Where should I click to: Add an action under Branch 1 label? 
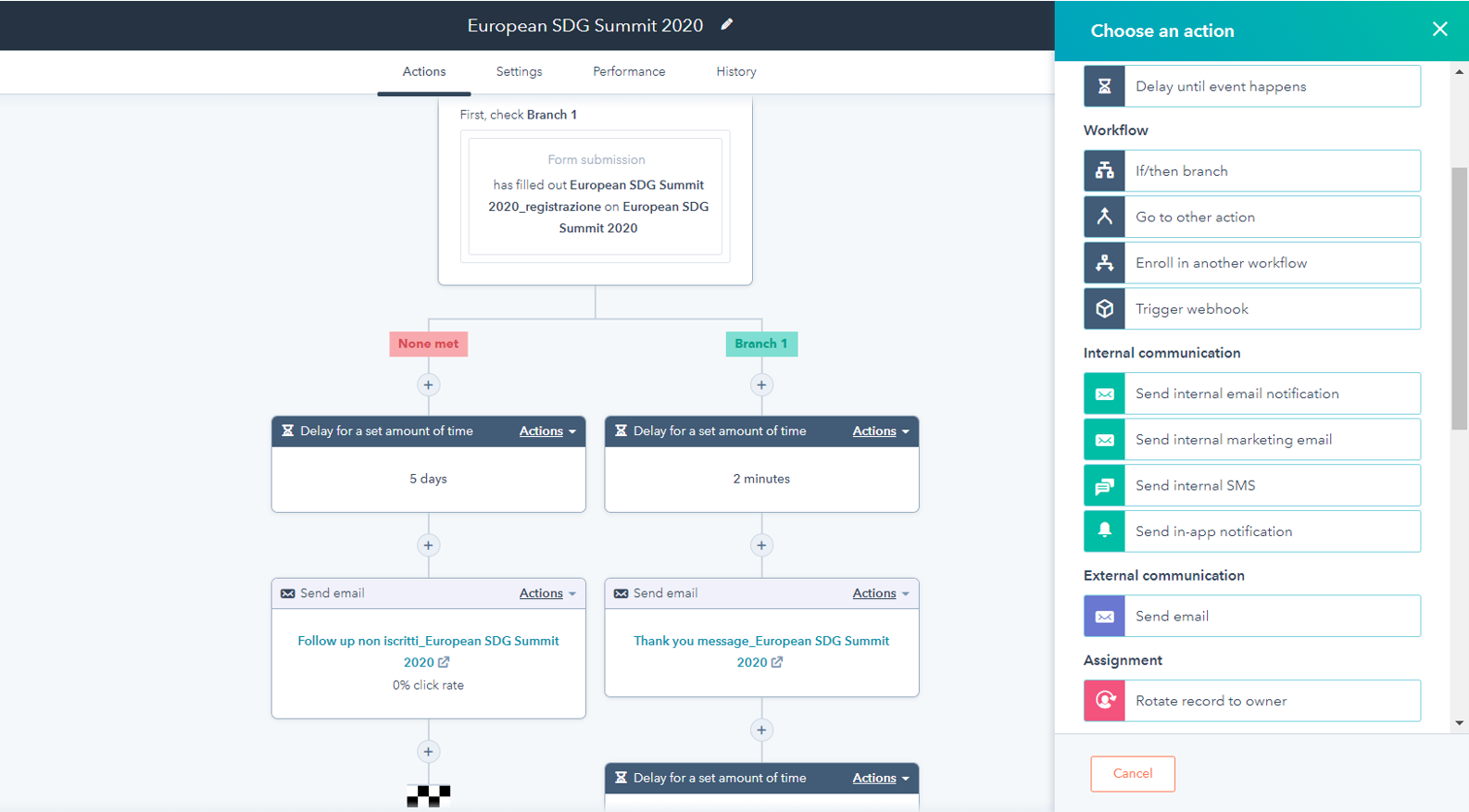(x=761, y=385)
